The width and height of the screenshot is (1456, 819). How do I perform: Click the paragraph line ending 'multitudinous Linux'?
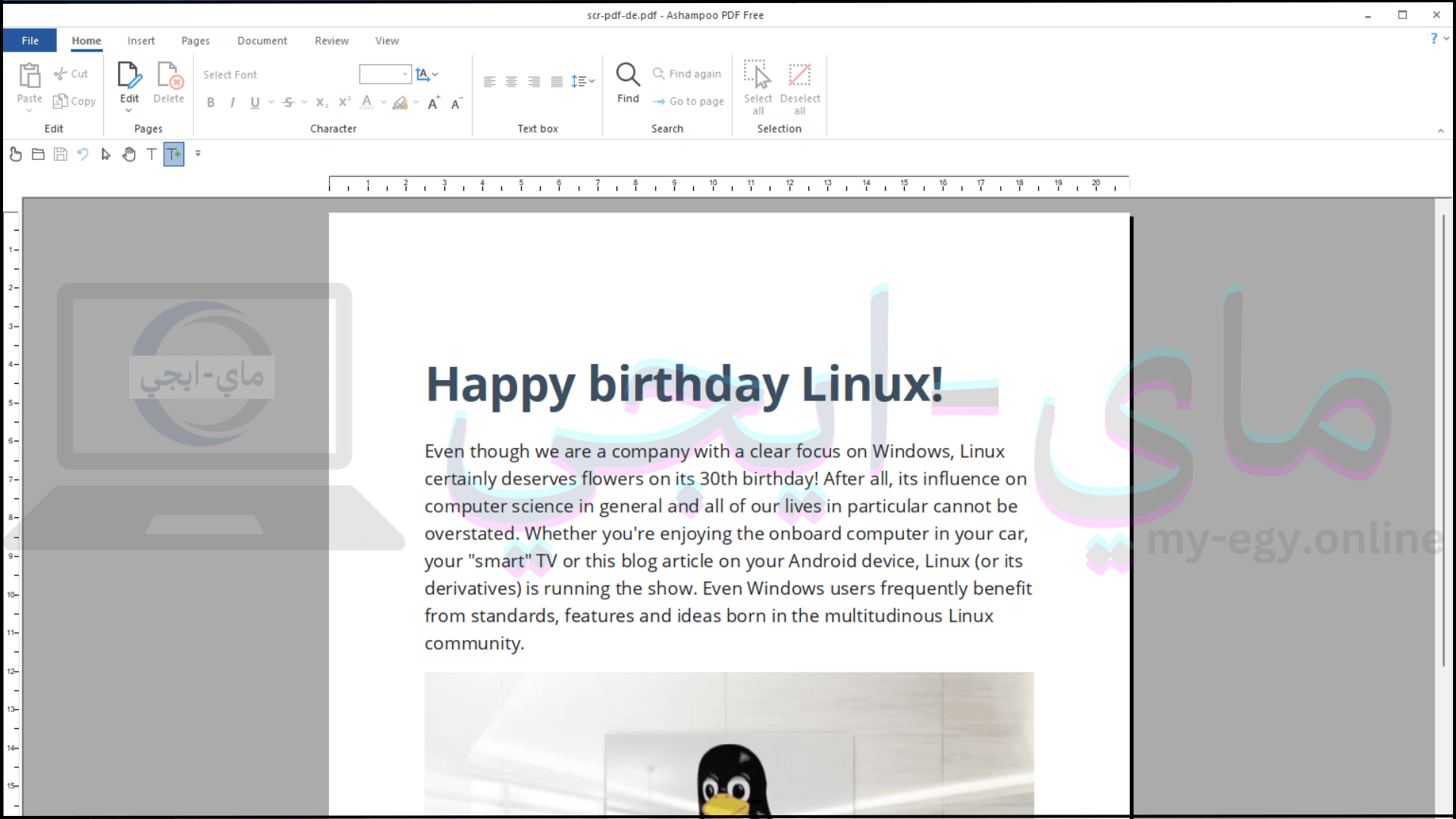point(709,616)
